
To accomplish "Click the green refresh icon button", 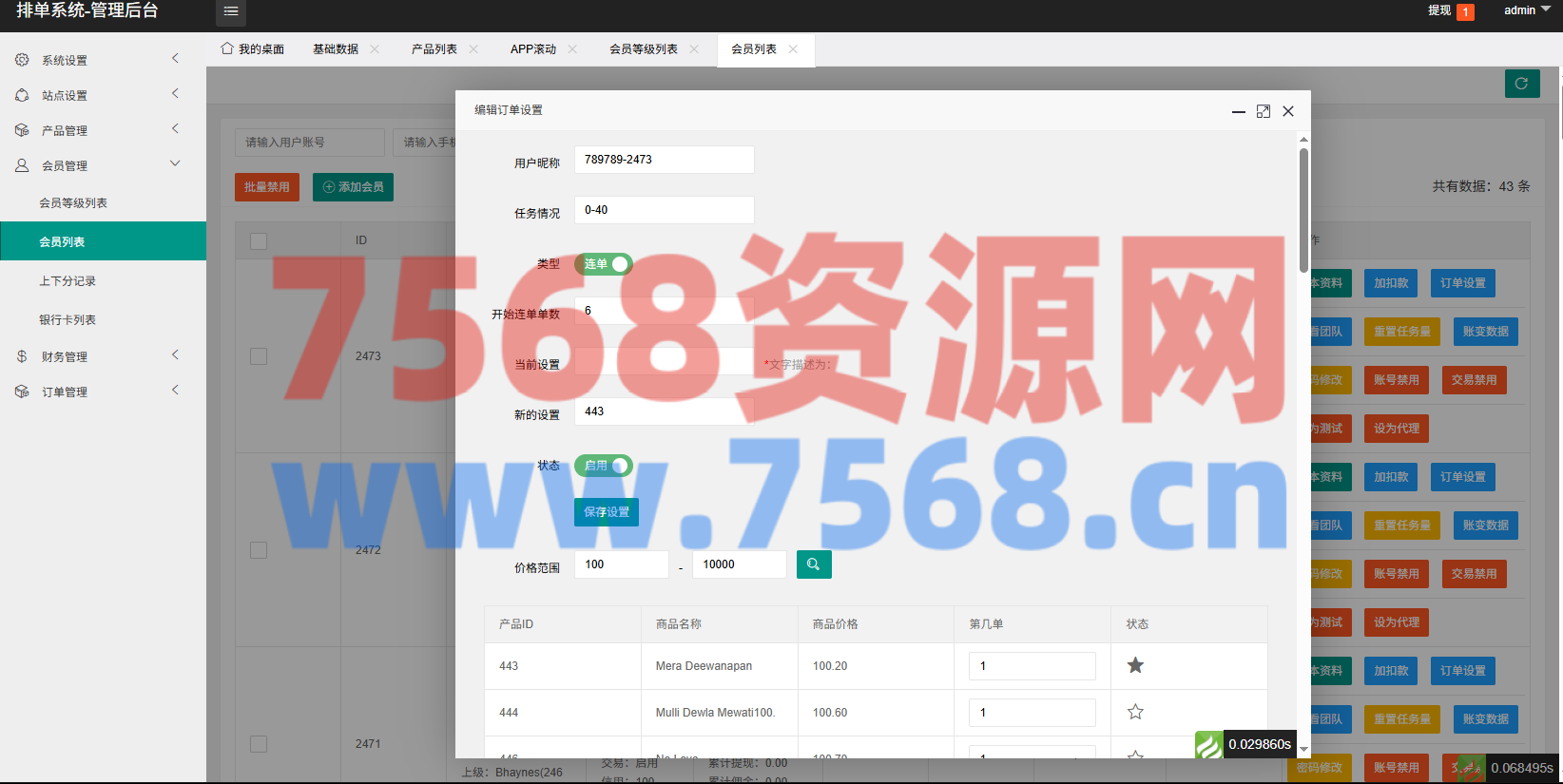I will 1521,84.
